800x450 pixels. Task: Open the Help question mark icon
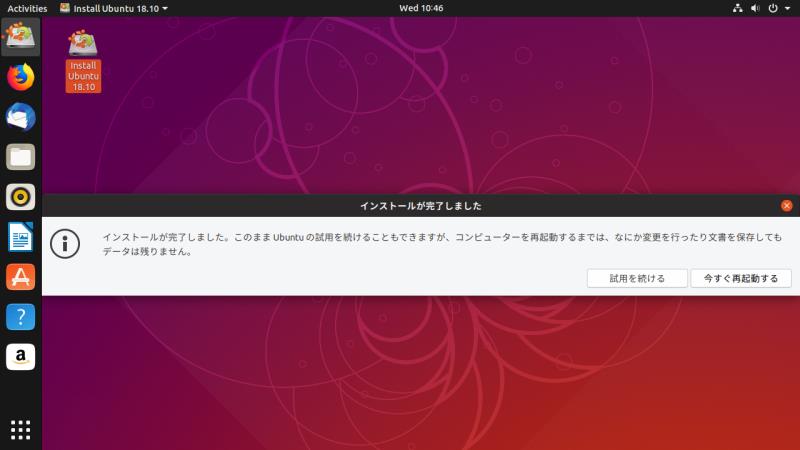coord(20,317)
